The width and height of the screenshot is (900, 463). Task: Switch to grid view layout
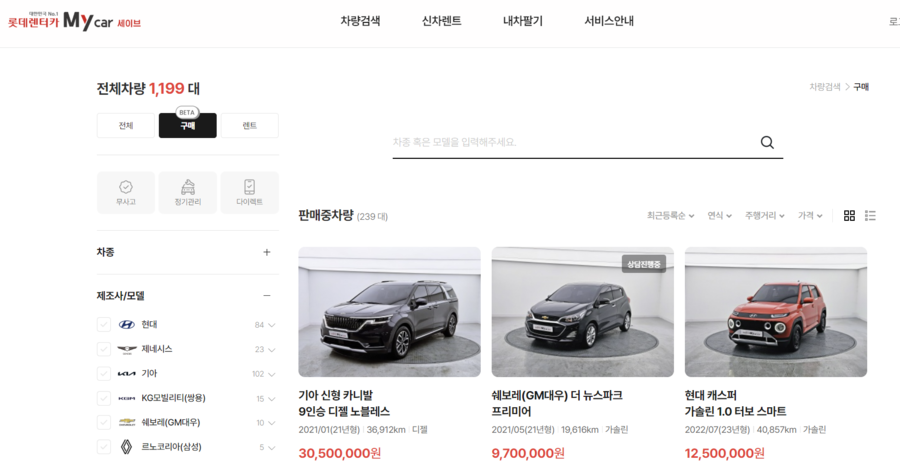[849, 216]
